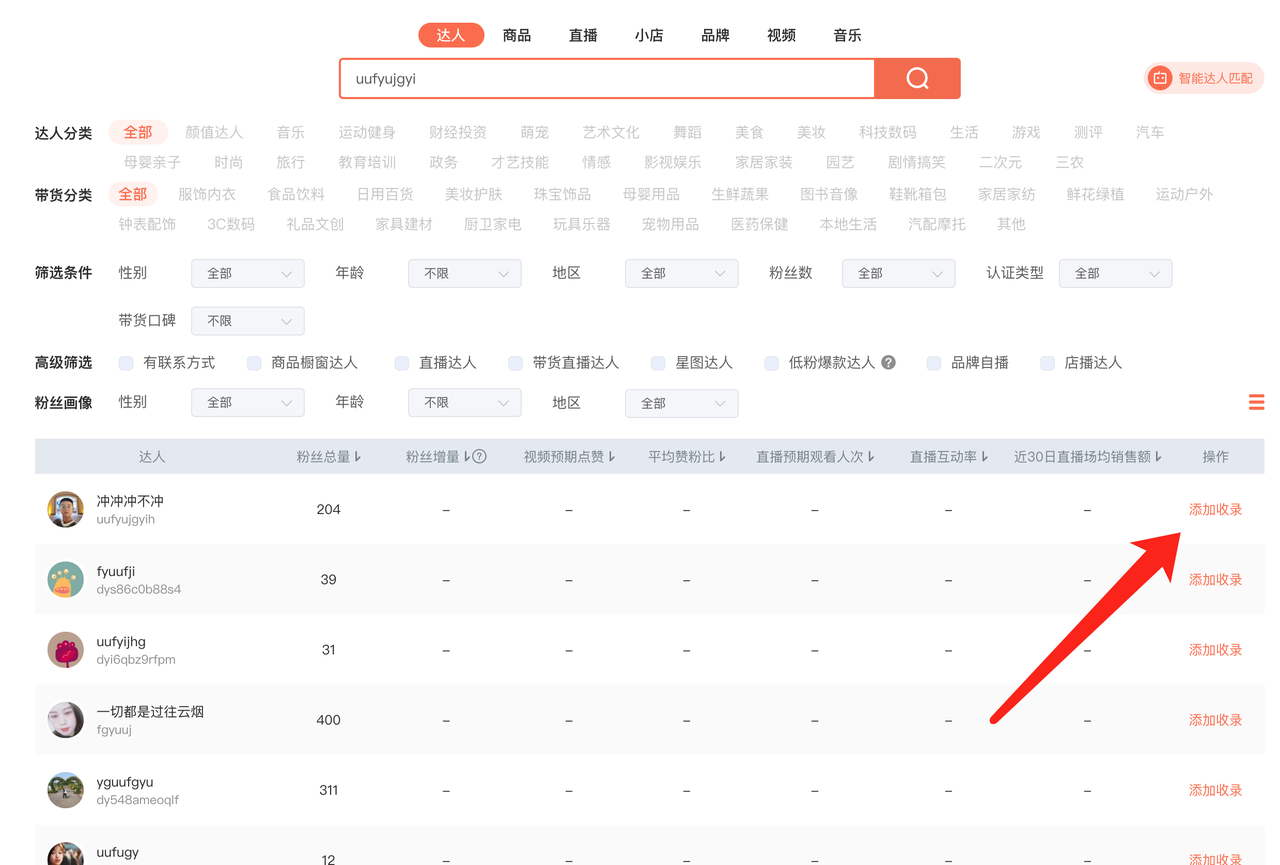Choose 科技数码 talent category

coord(887,132)
